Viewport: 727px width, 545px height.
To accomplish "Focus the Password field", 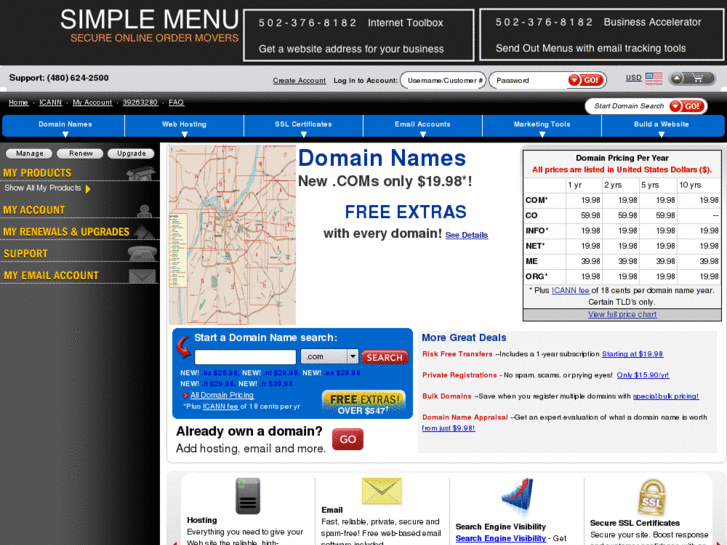I will pyautogui.click(x=529, y=80).
